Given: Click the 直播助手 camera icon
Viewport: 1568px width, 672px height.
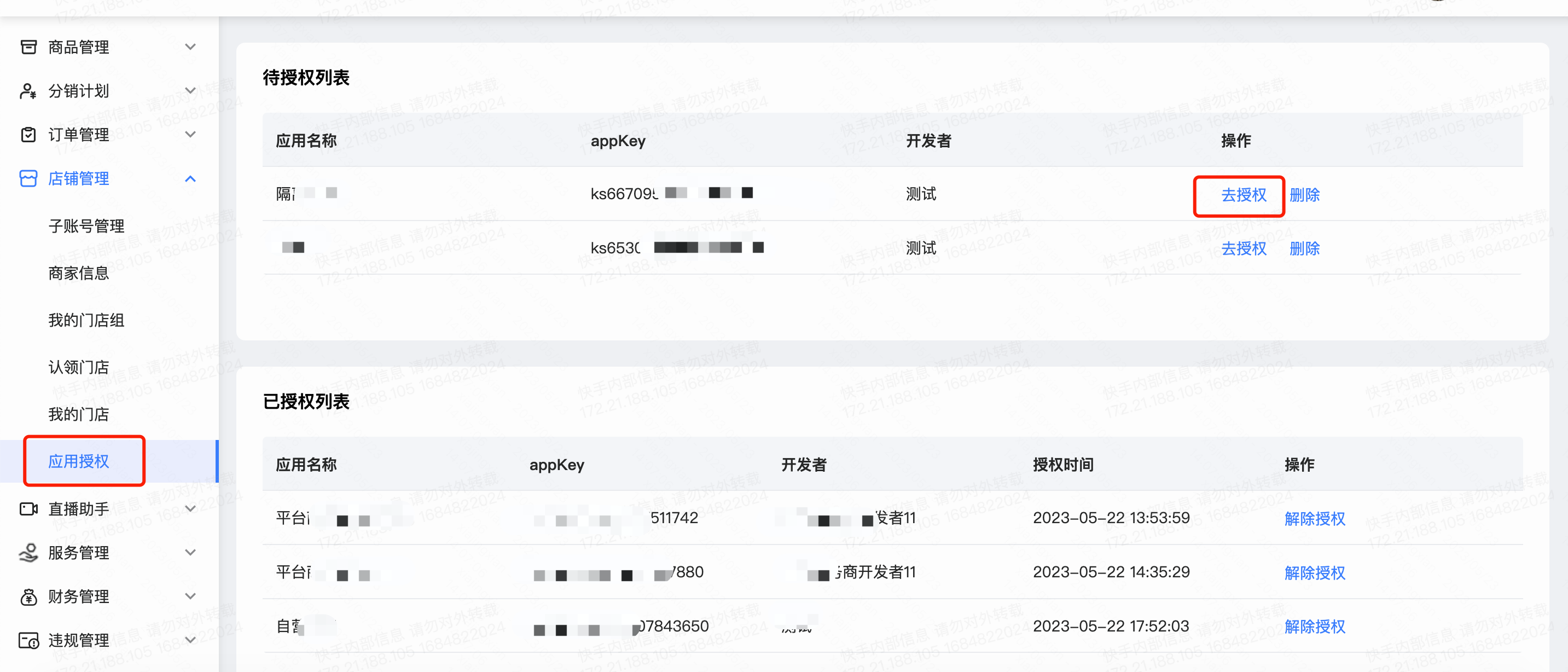Looking at the screenshot, I should [28, 509].
